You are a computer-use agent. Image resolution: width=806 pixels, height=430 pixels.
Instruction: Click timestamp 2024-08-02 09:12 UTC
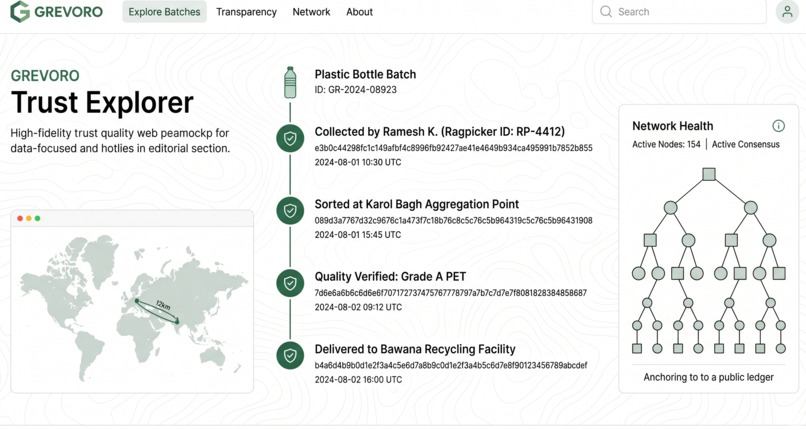(x=358, y=307)
